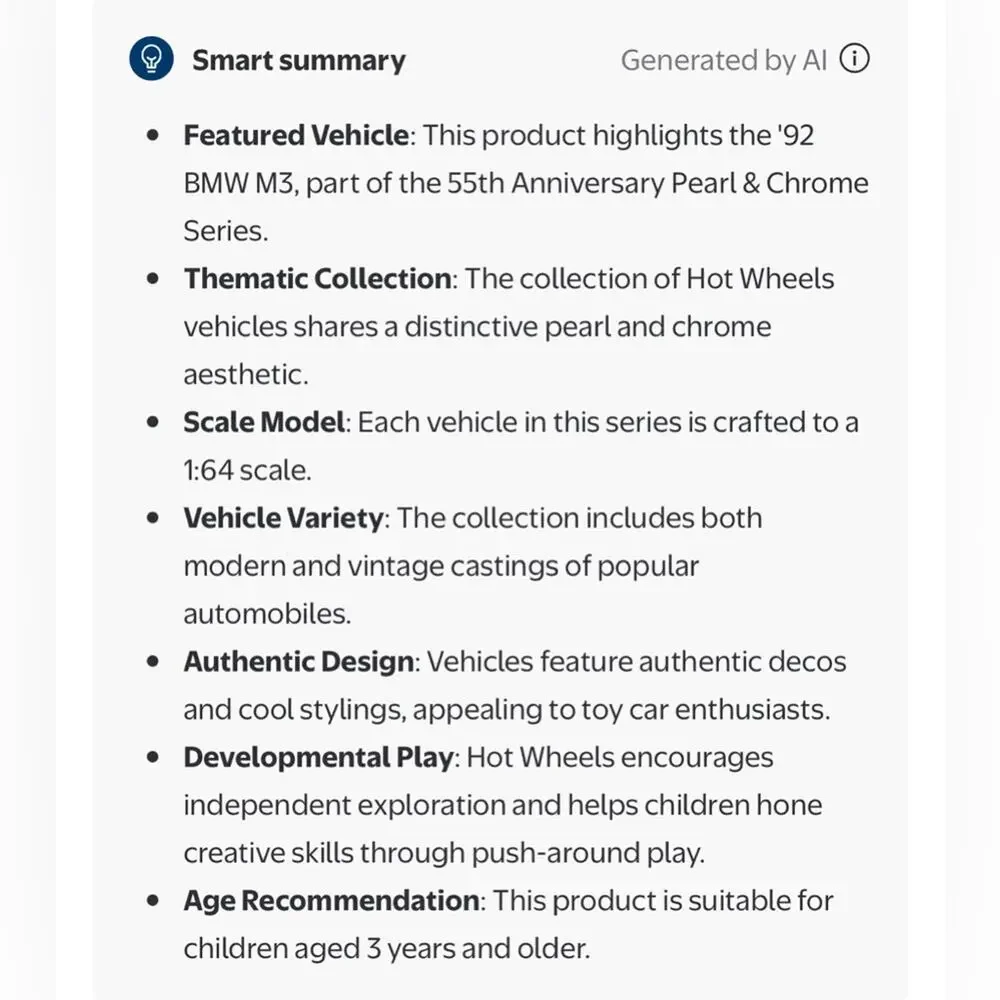The height and width of the screenshot is (1000, 1000).
Task: Click the Featured Vehicle bold label
Action: tap(296, 135)
